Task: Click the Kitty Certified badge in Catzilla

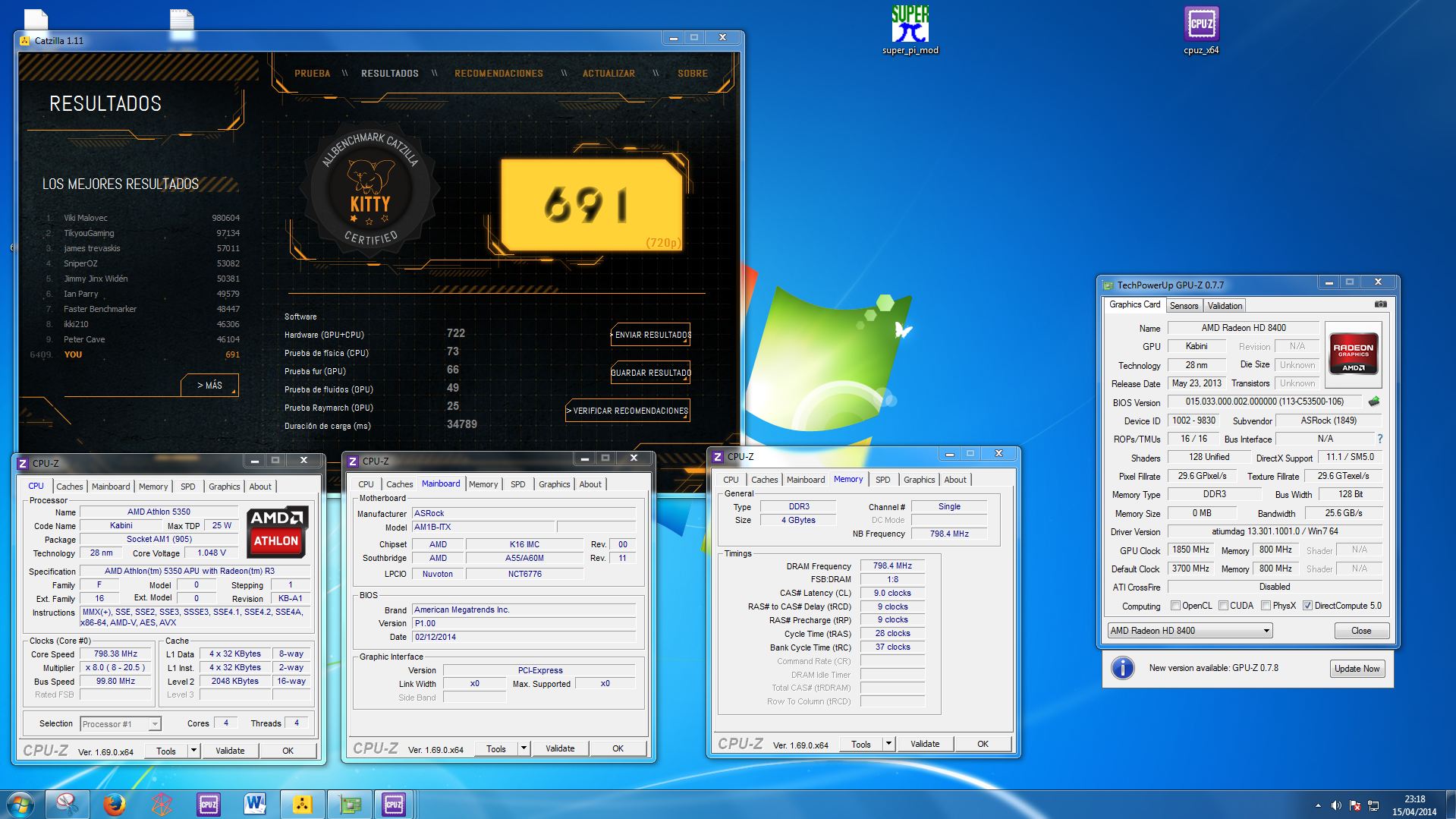Action: coord(370,188)
